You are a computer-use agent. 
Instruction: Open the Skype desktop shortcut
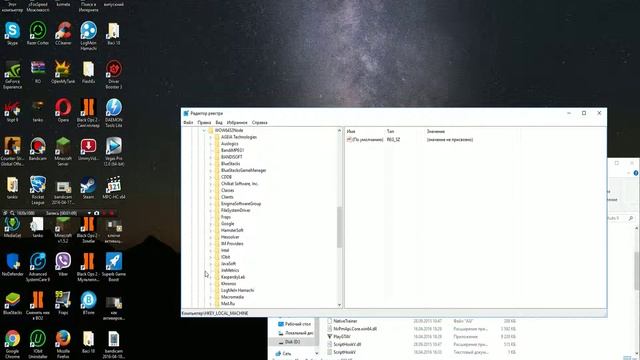click(x=12, y=33)
